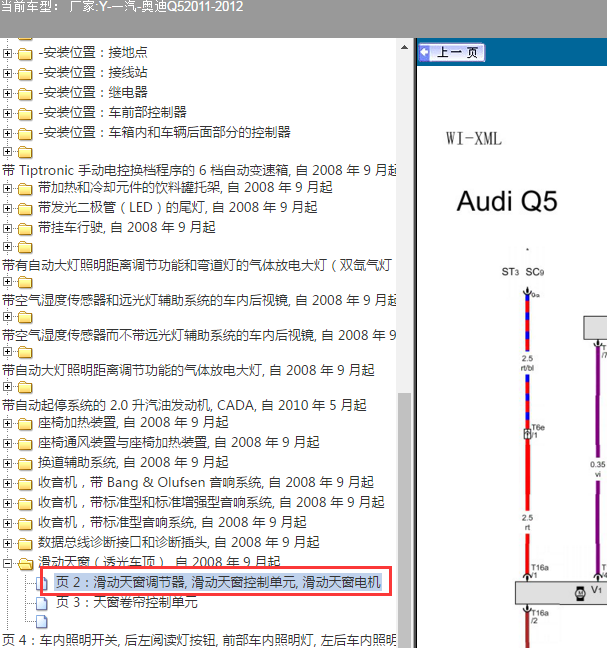Go back with the 上一页 button
This screenshot has width=607, height=648.
click(x=451, y=52)
